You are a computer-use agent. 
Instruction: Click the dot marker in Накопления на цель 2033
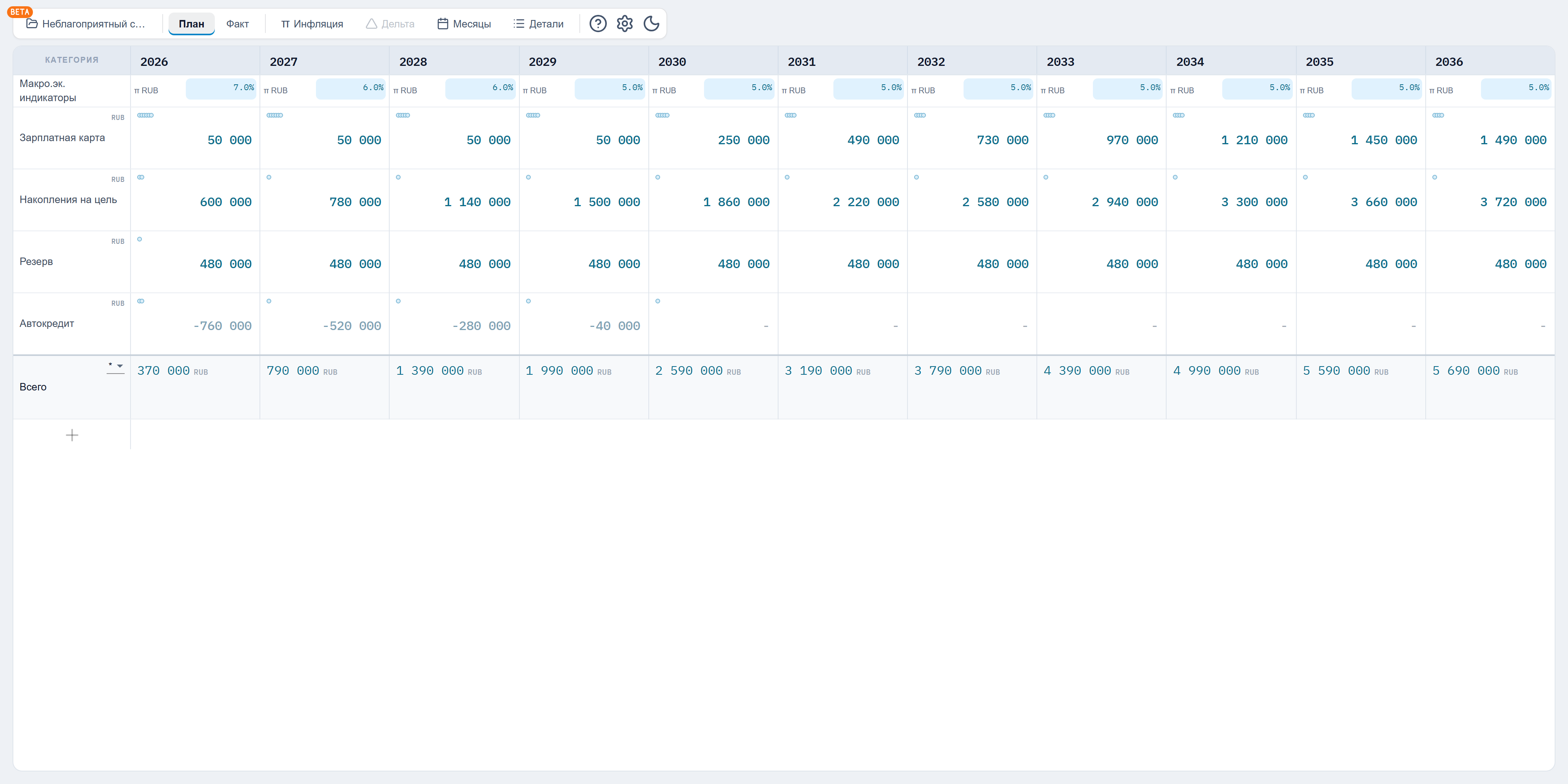(x=1046, y=177)
